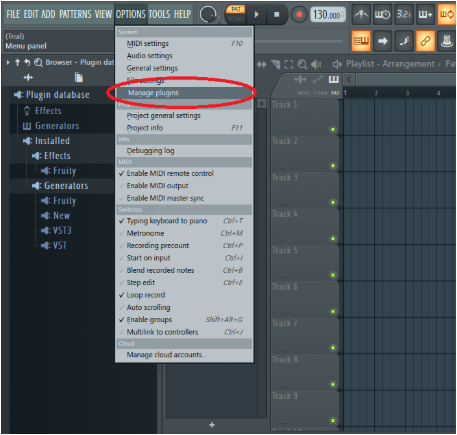The image size is (457, 435).
Task: Toggle the wait for input icon
Action: tap(382, 15)
